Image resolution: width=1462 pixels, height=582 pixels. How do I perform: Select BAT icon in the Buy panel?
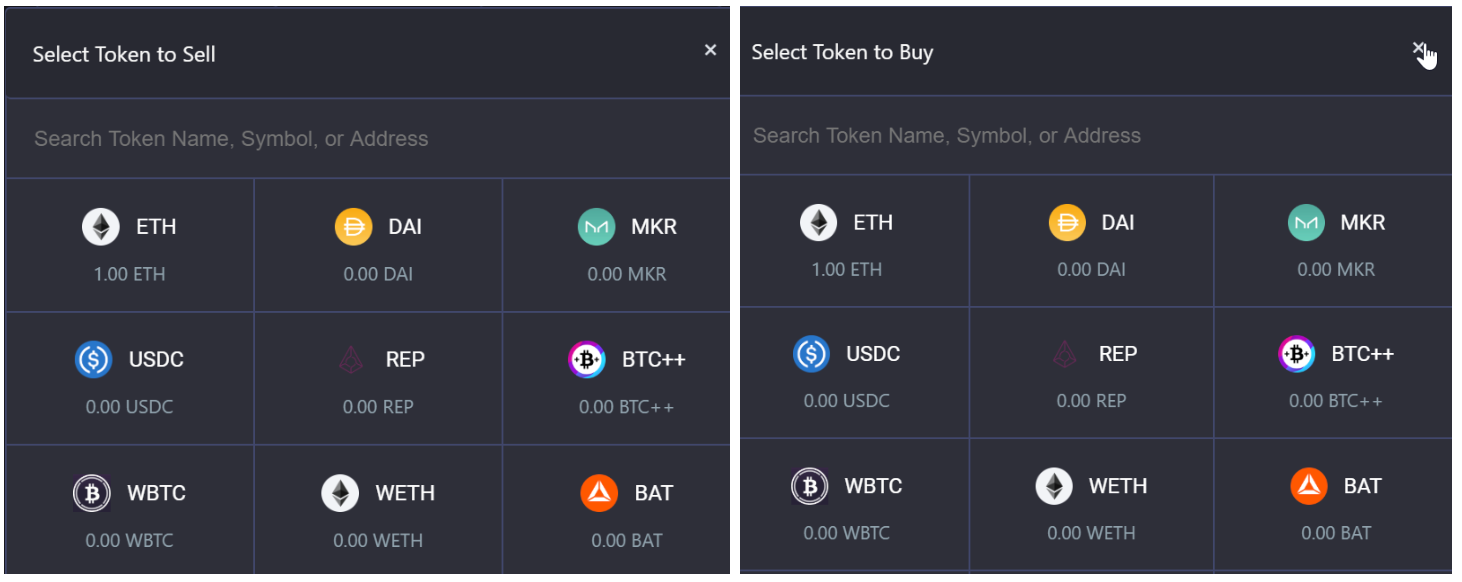tap(1309, 487)
